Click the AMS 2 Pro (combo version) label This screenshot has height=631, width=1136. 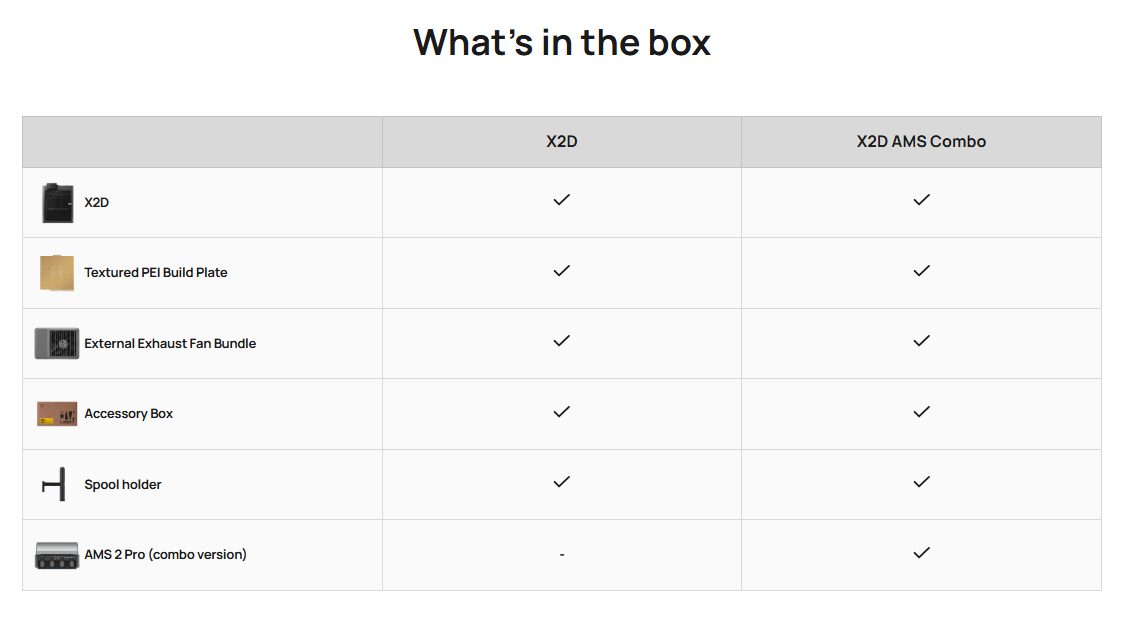point(165,555)
